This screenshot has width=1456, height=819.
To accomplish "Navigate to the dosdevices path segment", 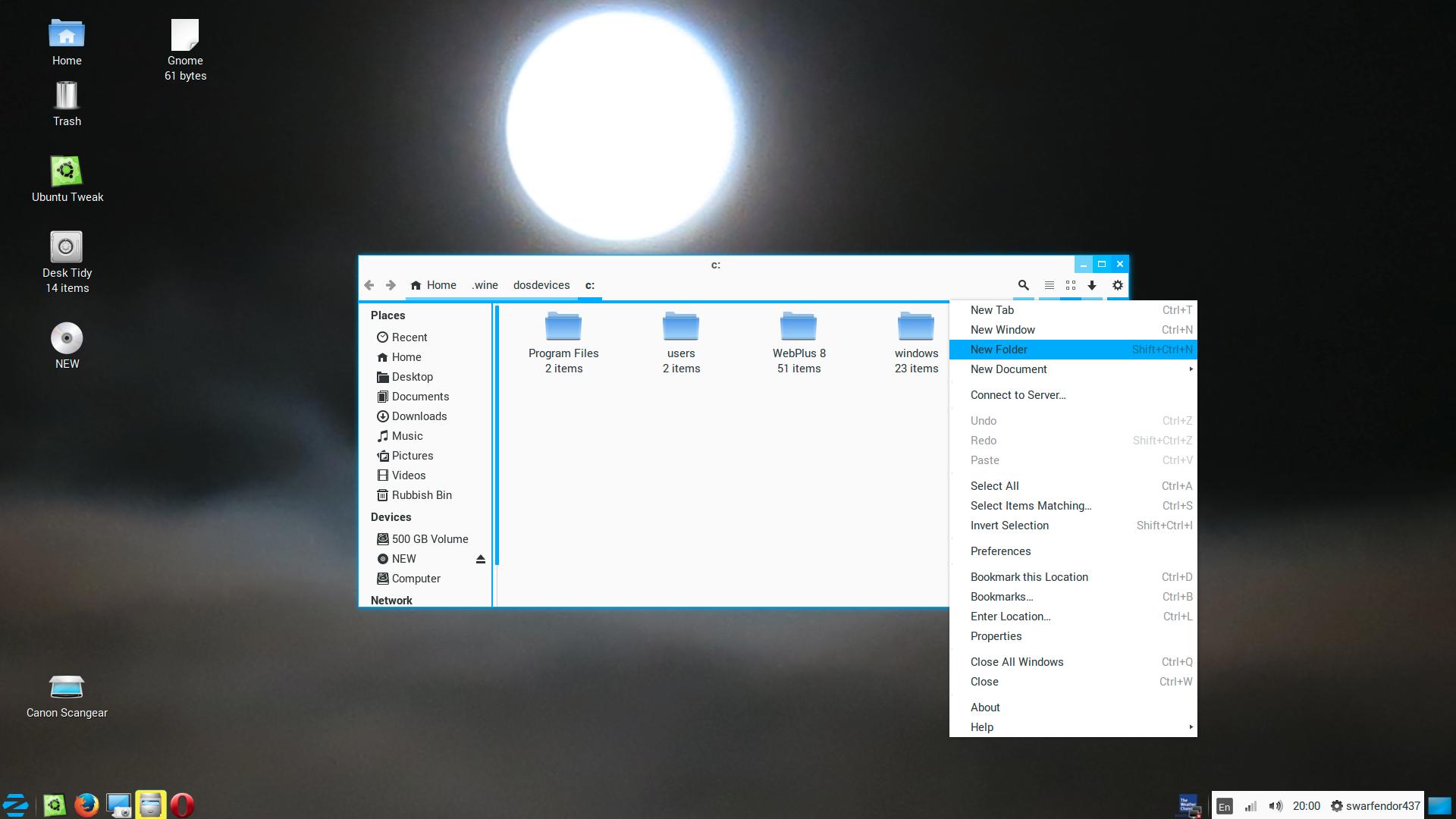I will 541,285.
